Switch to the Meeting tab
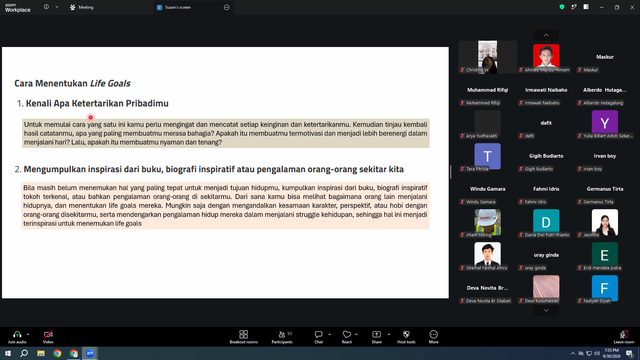 [x=82, y=7]
